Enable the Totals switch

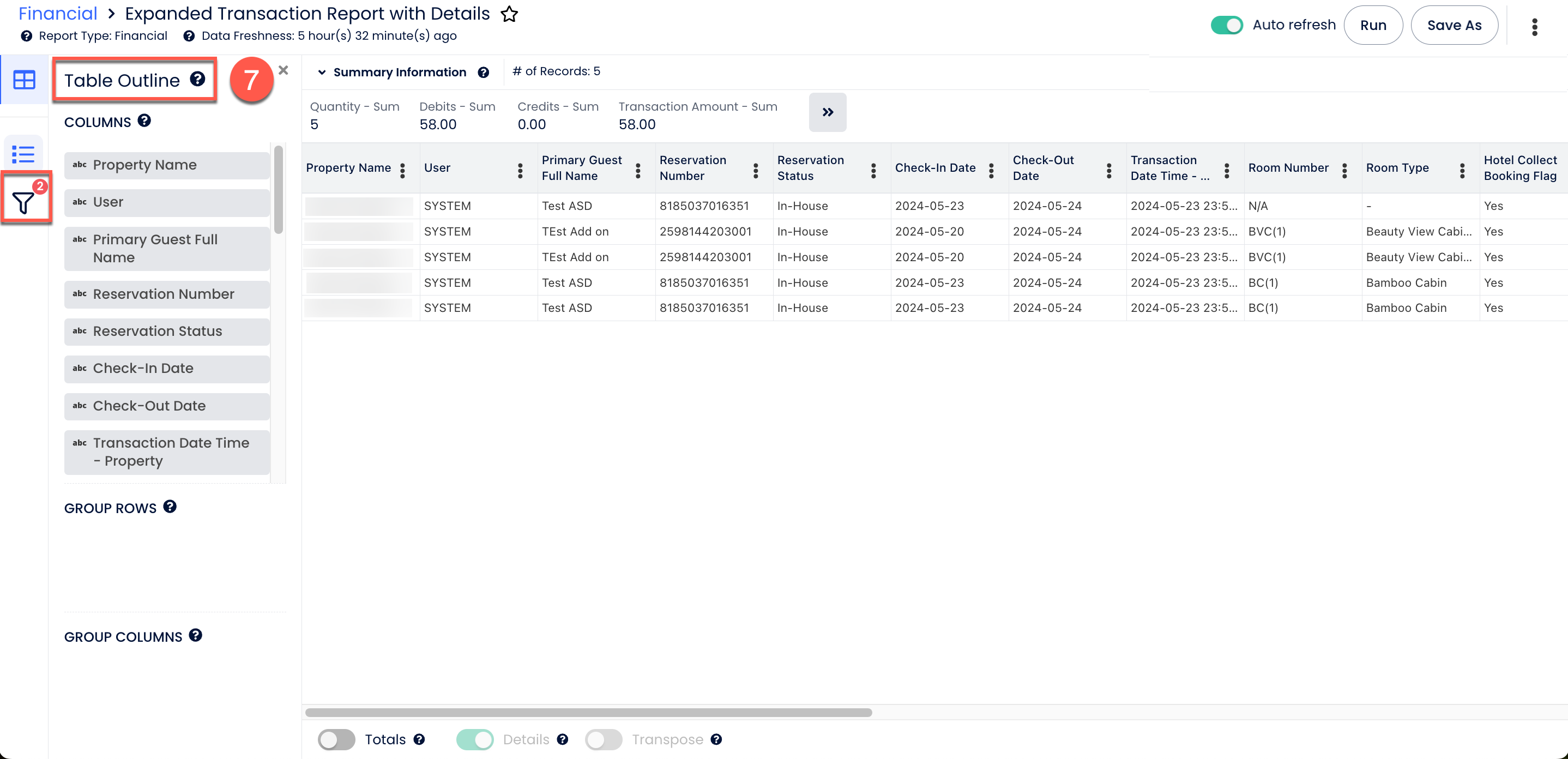[336, 739]
